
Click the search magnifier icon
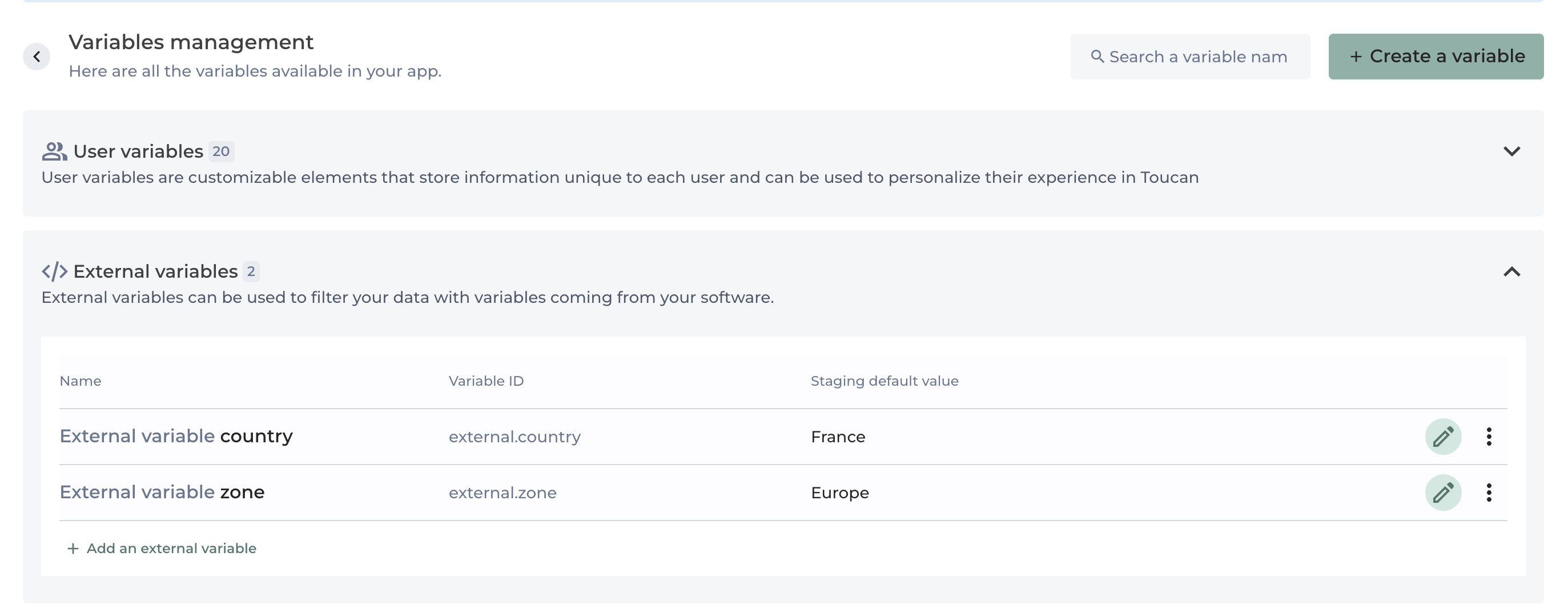1097,57
